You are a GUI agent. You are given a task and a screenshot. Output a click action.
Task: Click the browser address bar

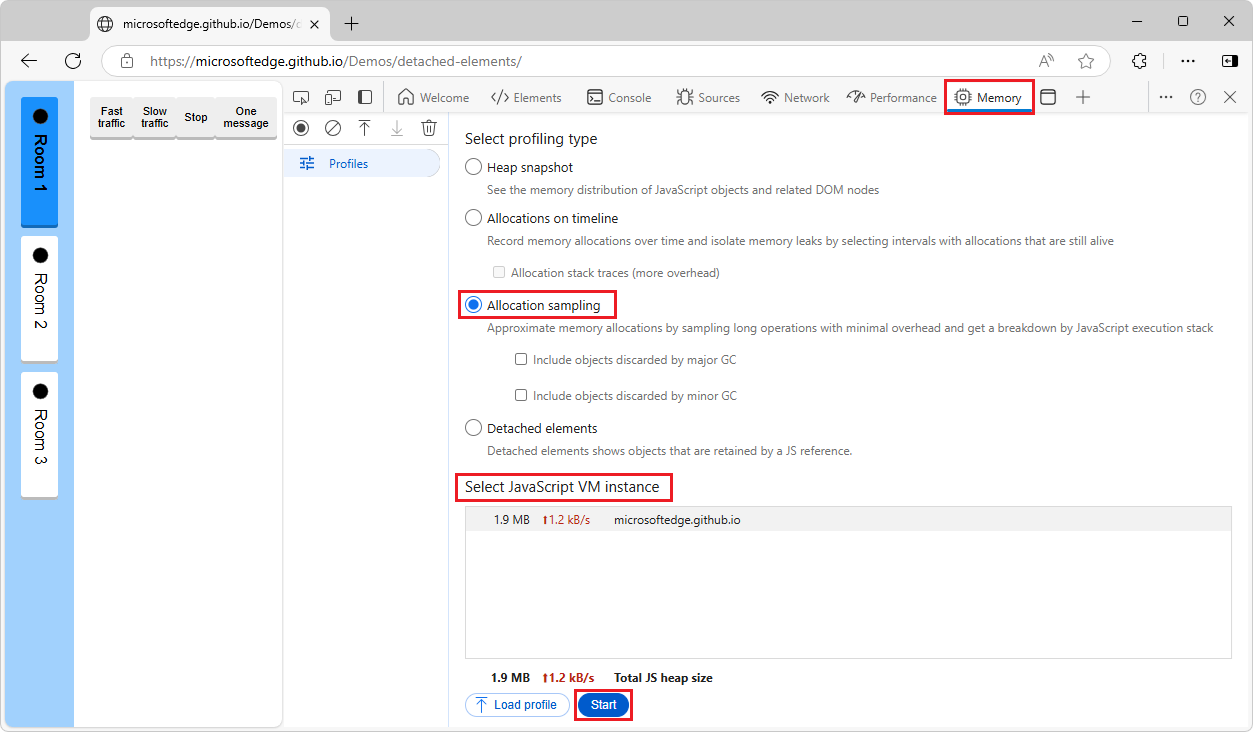[400, 61]
